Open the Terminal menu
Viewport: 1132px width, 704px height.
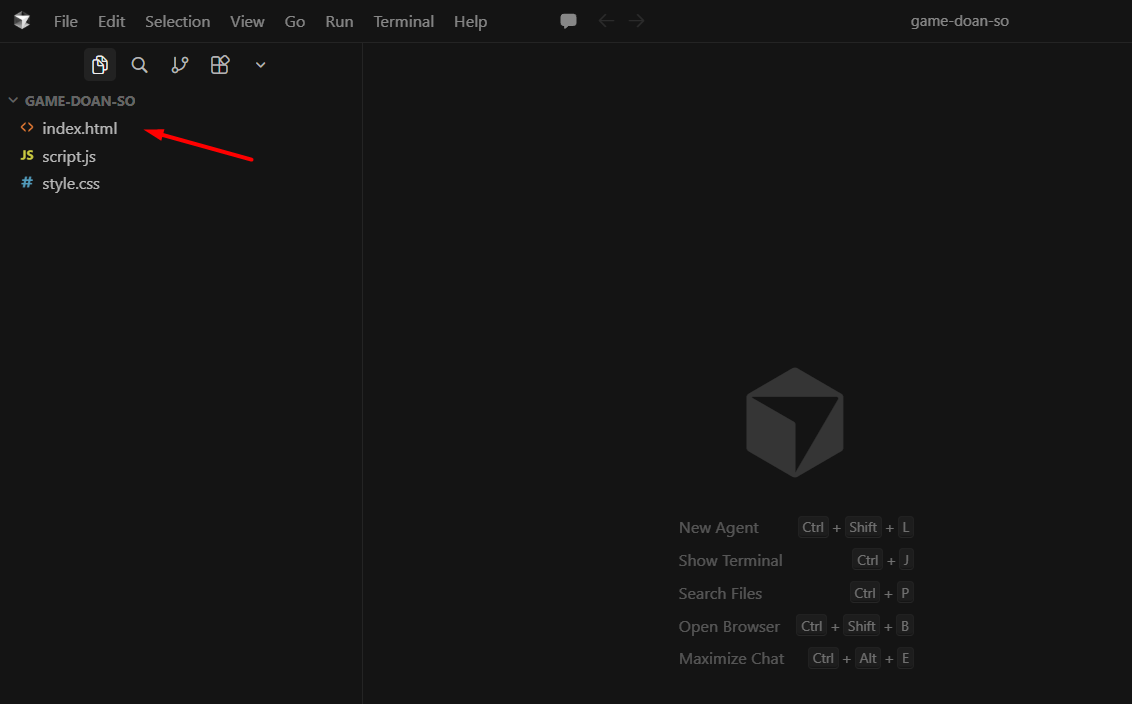[x=404, y=22]
